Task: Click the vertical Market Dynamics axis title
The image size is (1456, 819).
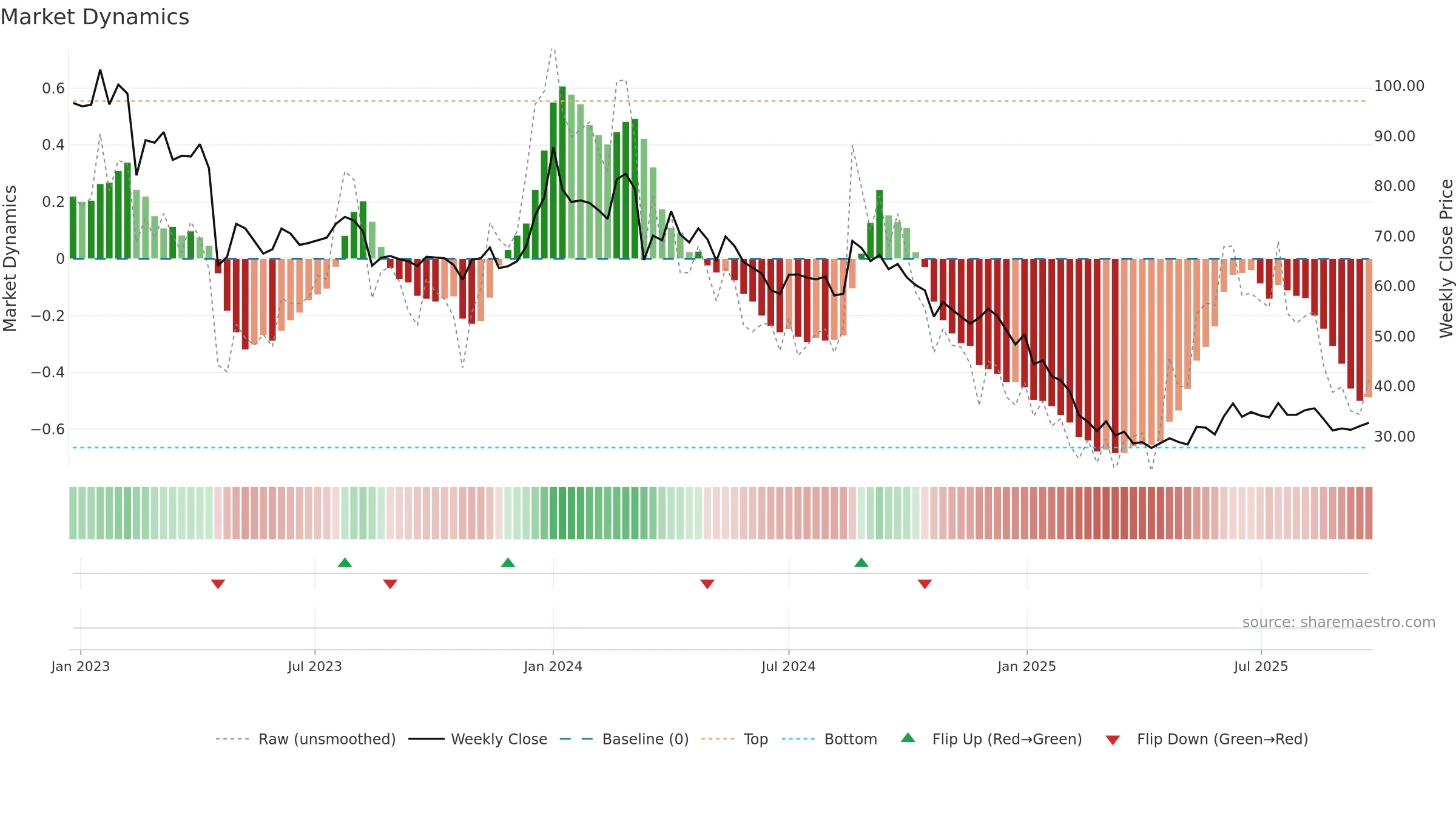Action: pos(10,258)
